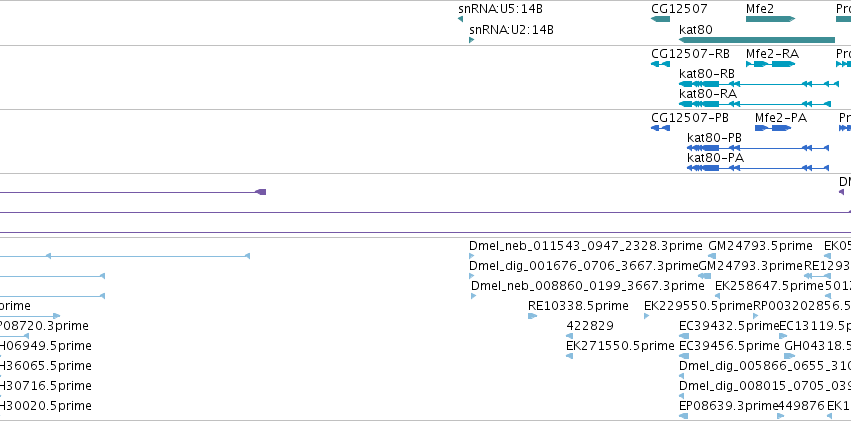Select the 449876 feature arrow glyph

coord(780,416)
